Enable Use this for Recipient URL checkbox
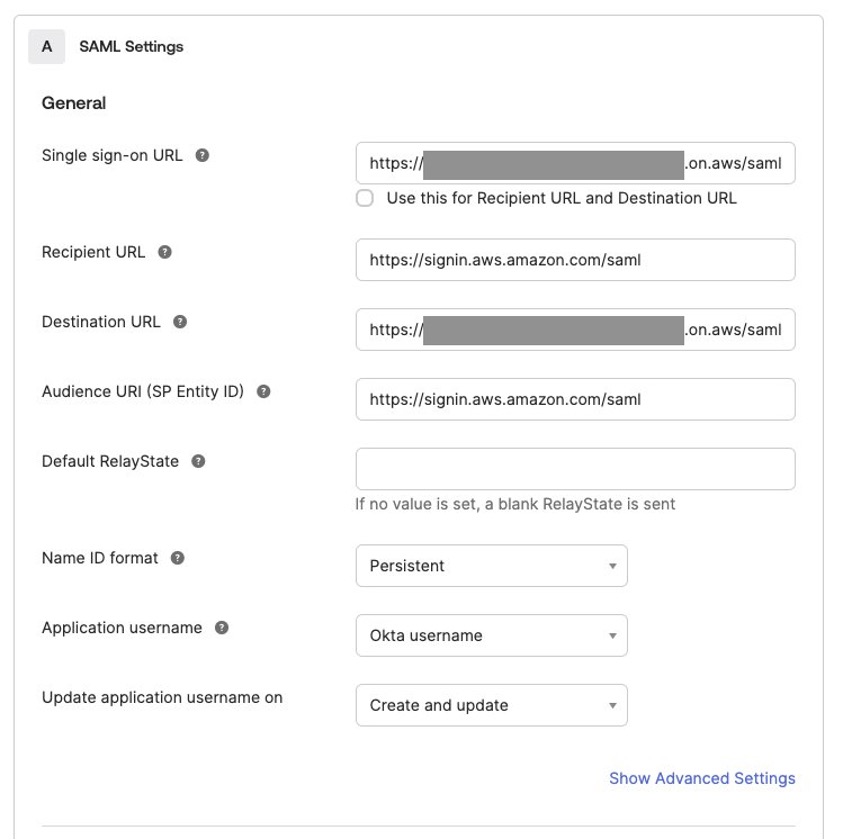The image size is (844, 840). (364, 198)
